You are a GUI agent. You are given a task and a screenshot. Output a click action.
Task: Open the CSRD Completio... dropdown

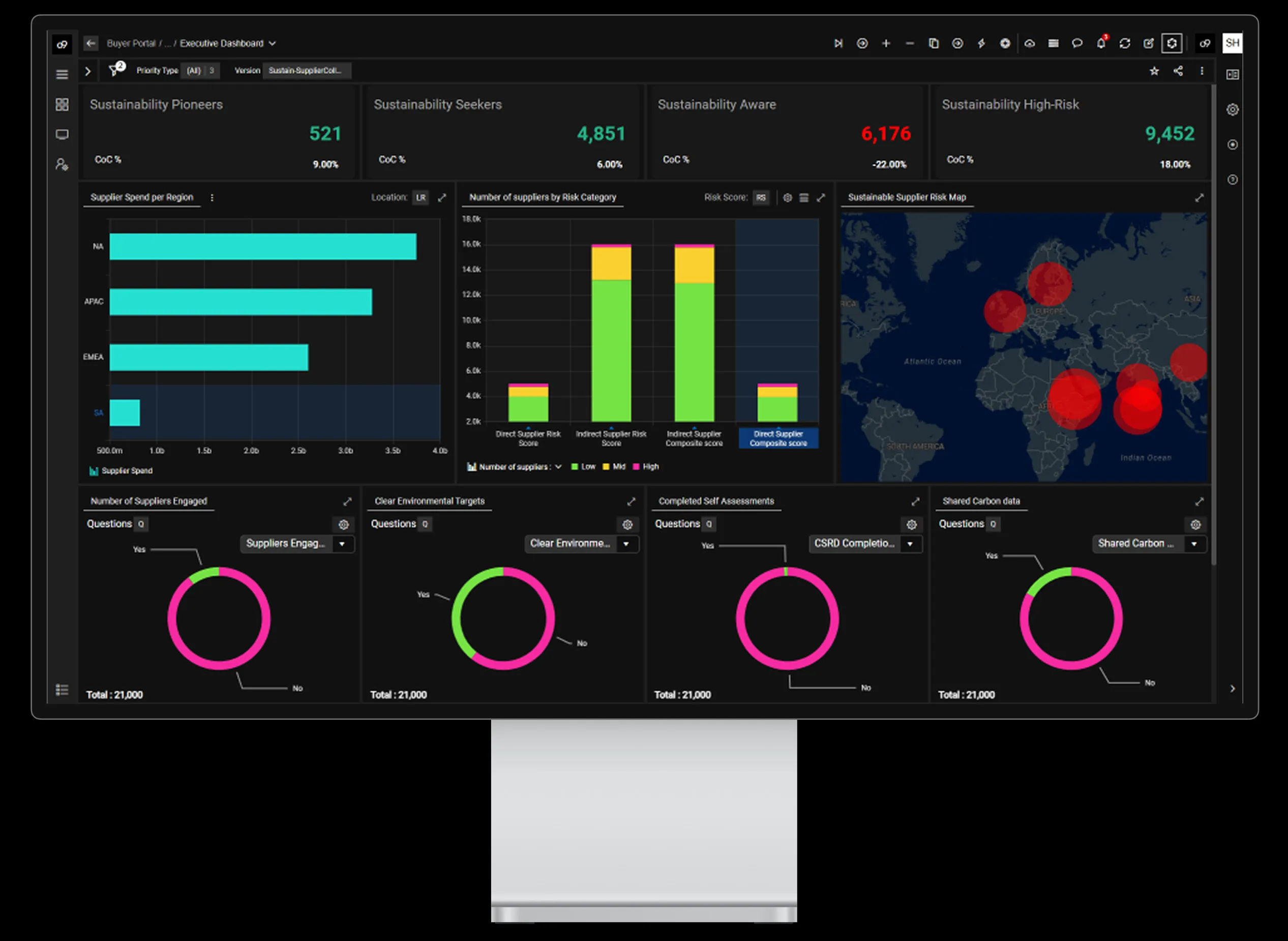point(865,543)
